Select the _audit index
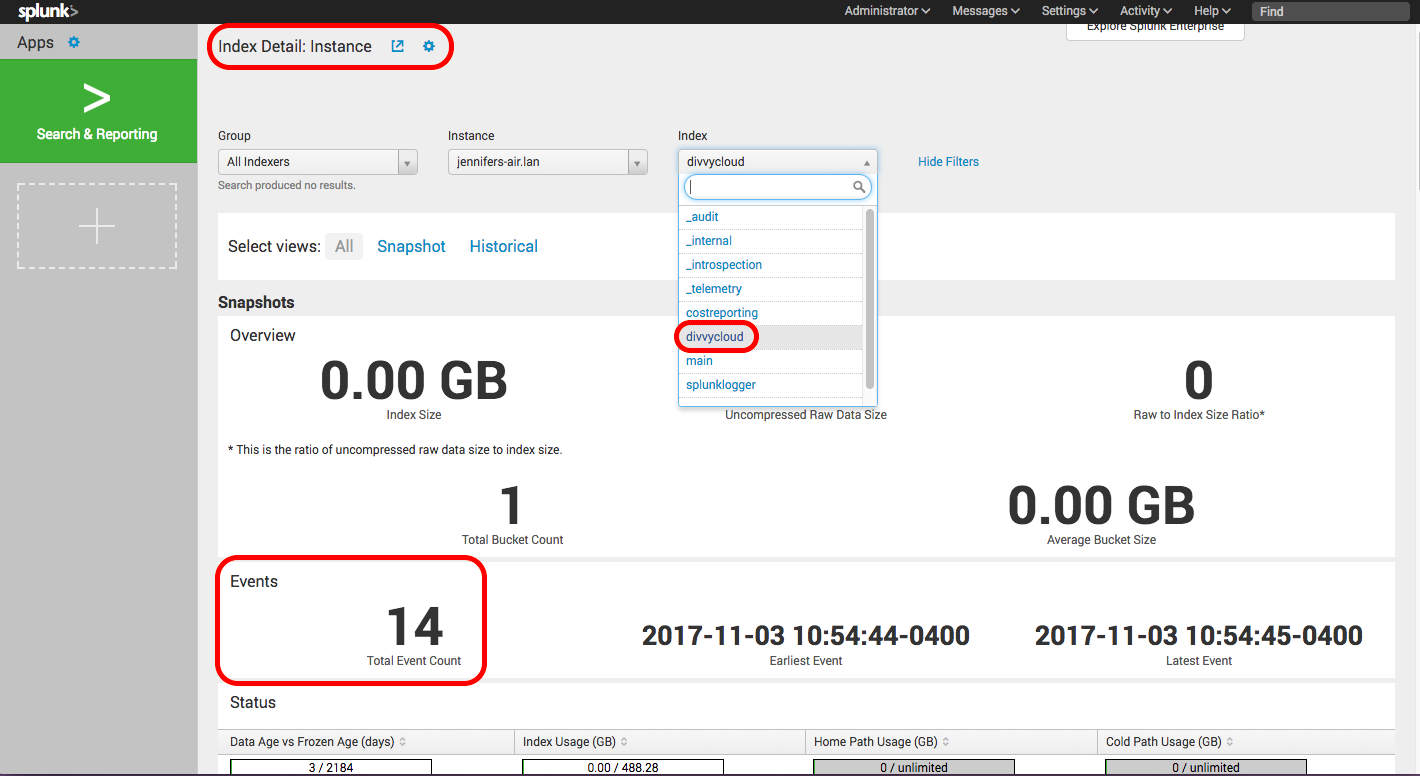Image resolution: width=1420 pixels, height=776 pixels. [770, 217]
